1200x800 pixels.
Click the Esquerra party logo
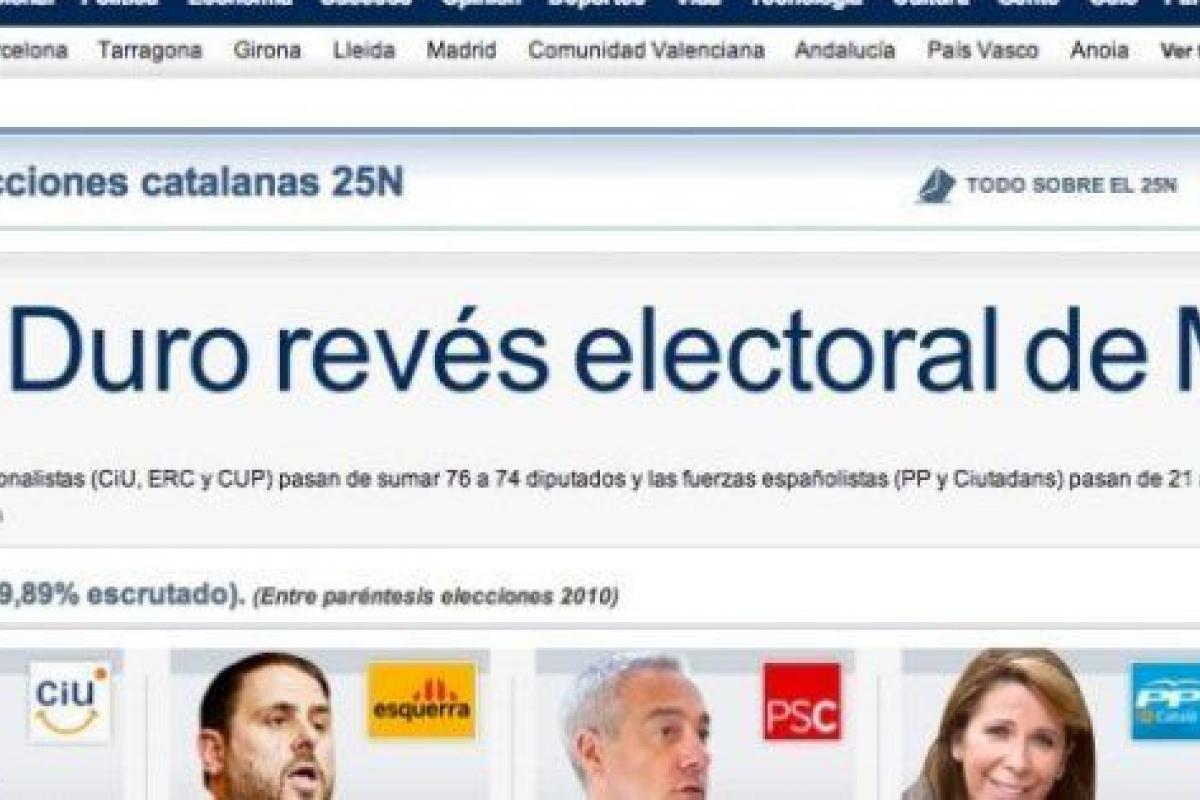tap(422, 700)
